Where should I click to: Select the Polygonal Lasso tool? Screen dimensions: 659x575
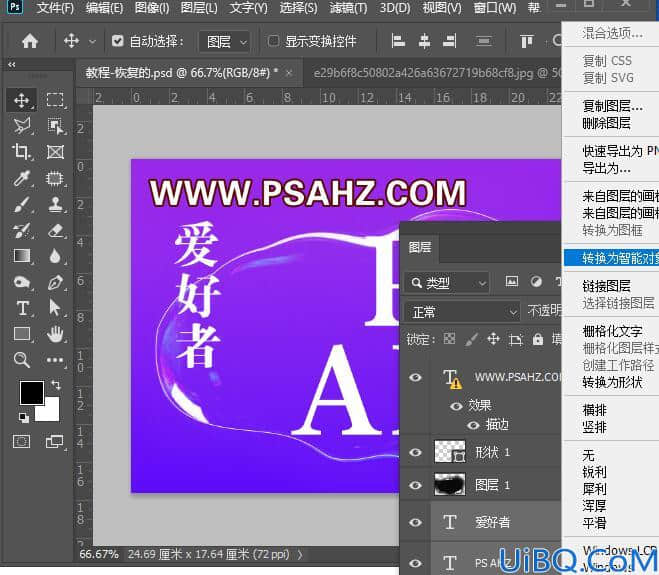pyautogui.click(x=21, y=126)
